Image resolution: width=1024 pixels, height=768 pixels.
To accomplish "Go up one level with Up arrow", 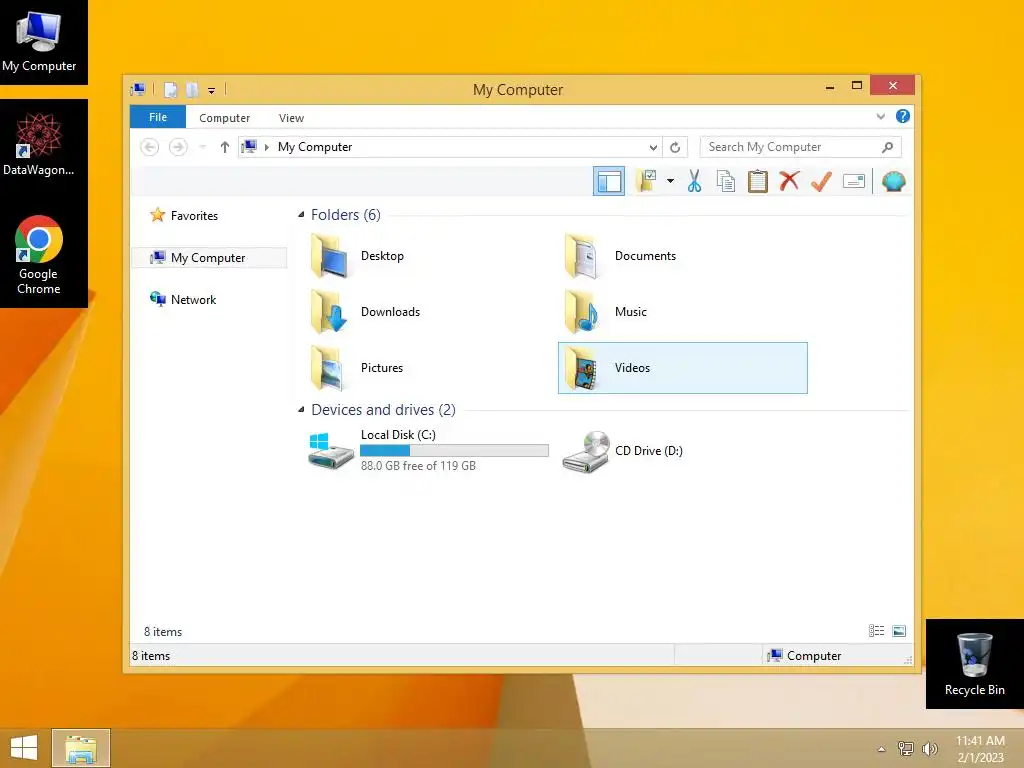I will [225, 147].
